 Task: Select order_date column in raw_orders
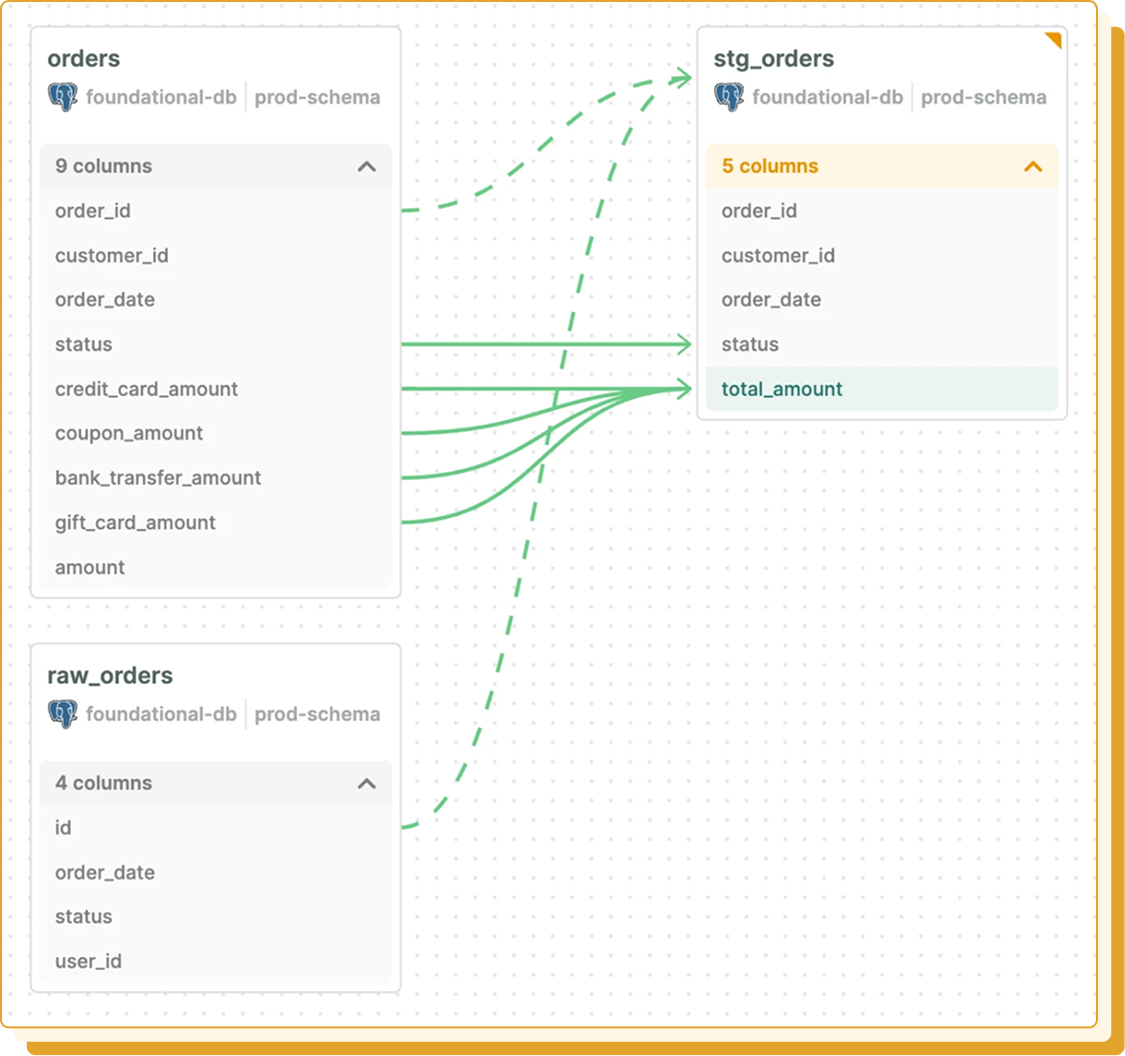(216, 872)
